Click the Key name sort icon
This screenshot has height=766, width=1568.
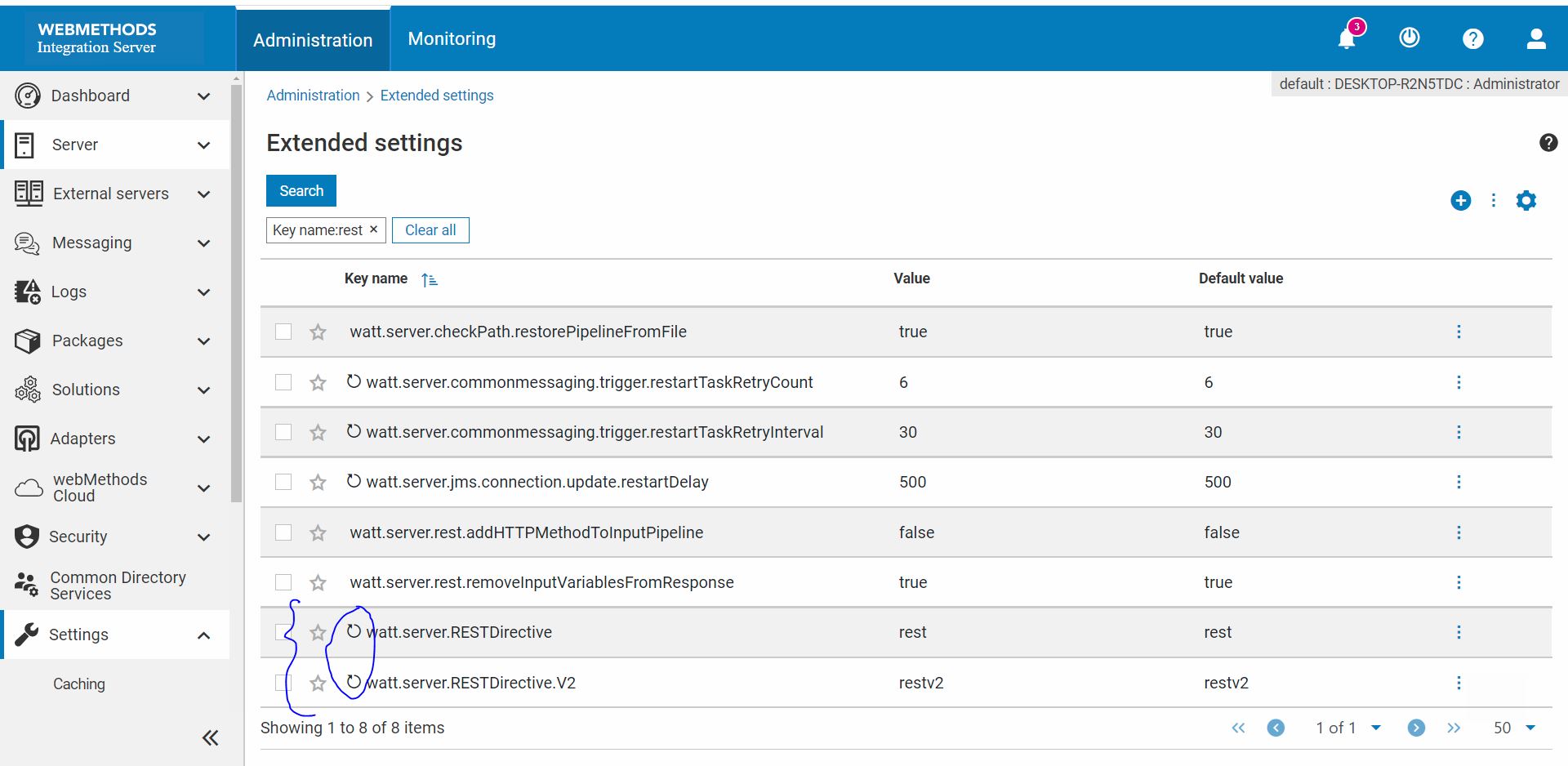click(x=429, y=278)
